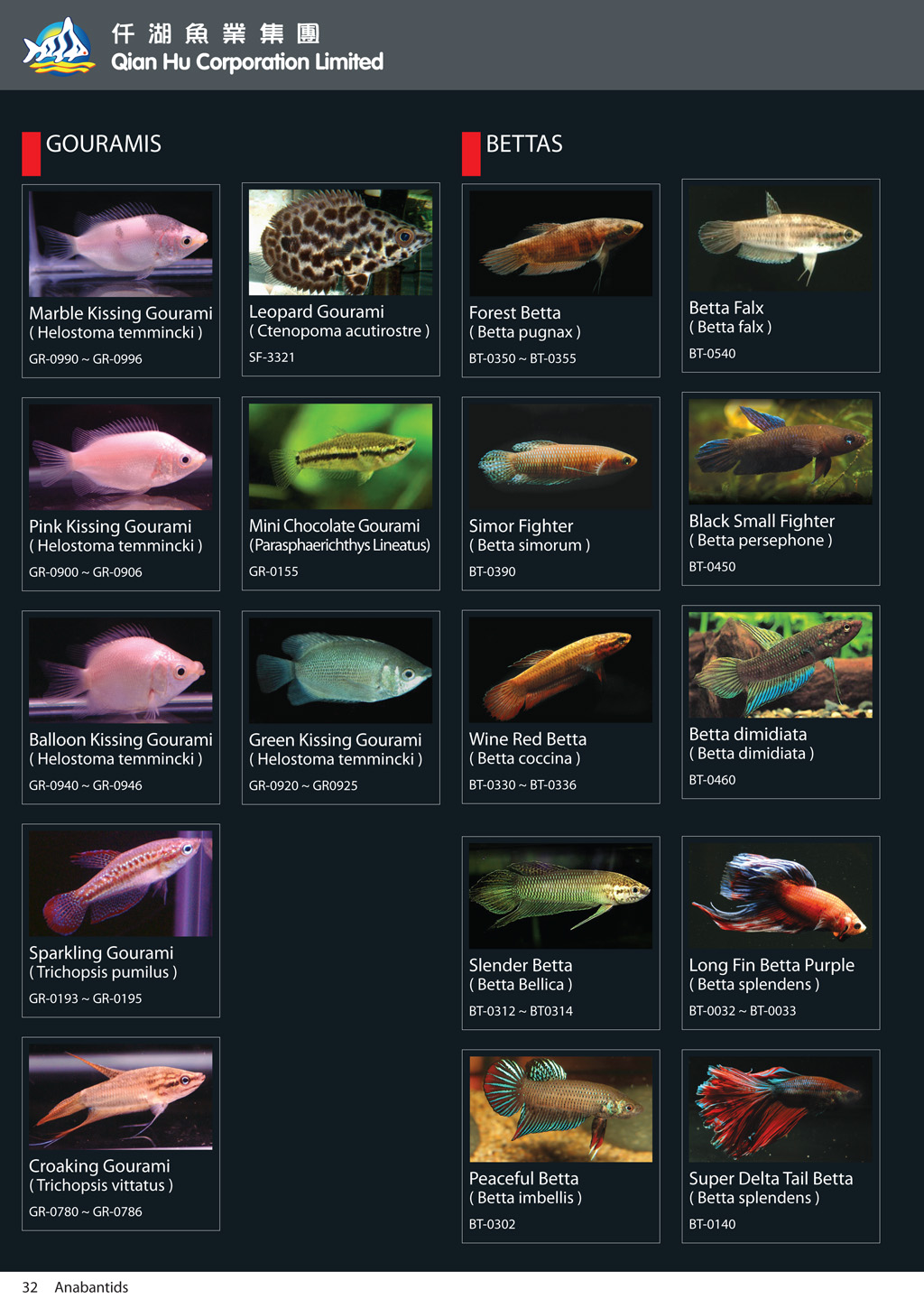Select the Marble Kissing Gourami photo
The height and width of the screenshot is (1299, 924).
pos(121,244)
